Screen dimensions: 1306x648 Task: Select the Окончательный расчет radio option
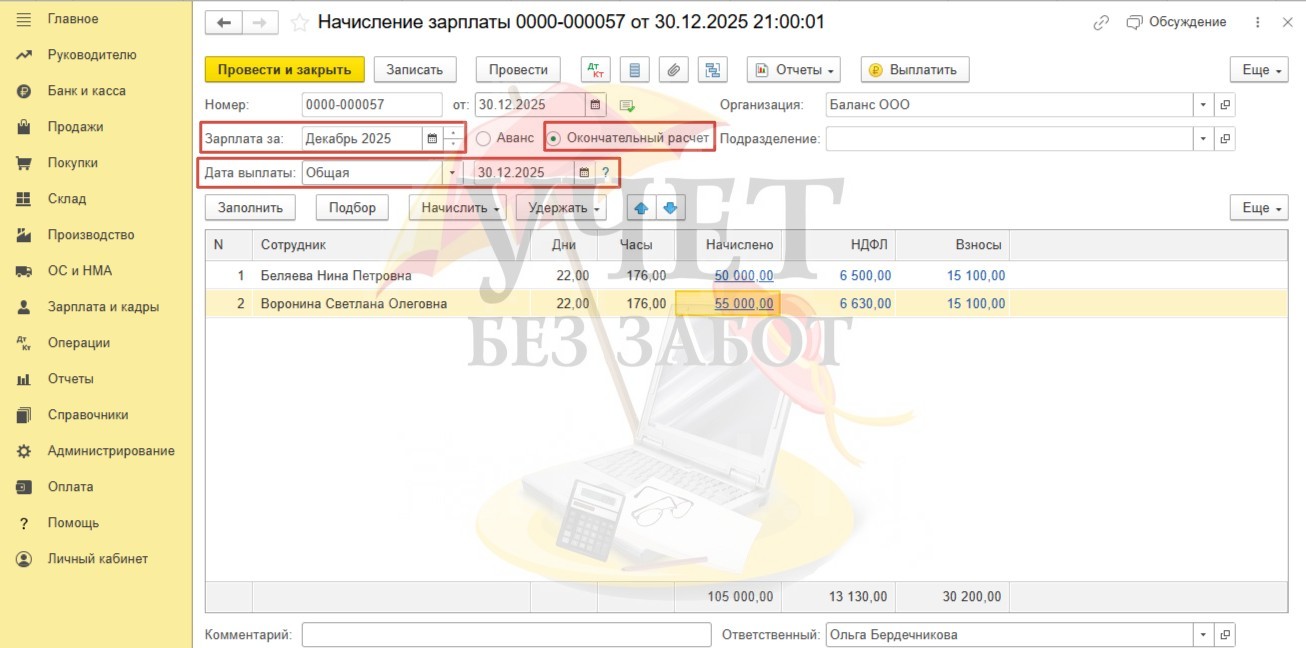[554, 138]
